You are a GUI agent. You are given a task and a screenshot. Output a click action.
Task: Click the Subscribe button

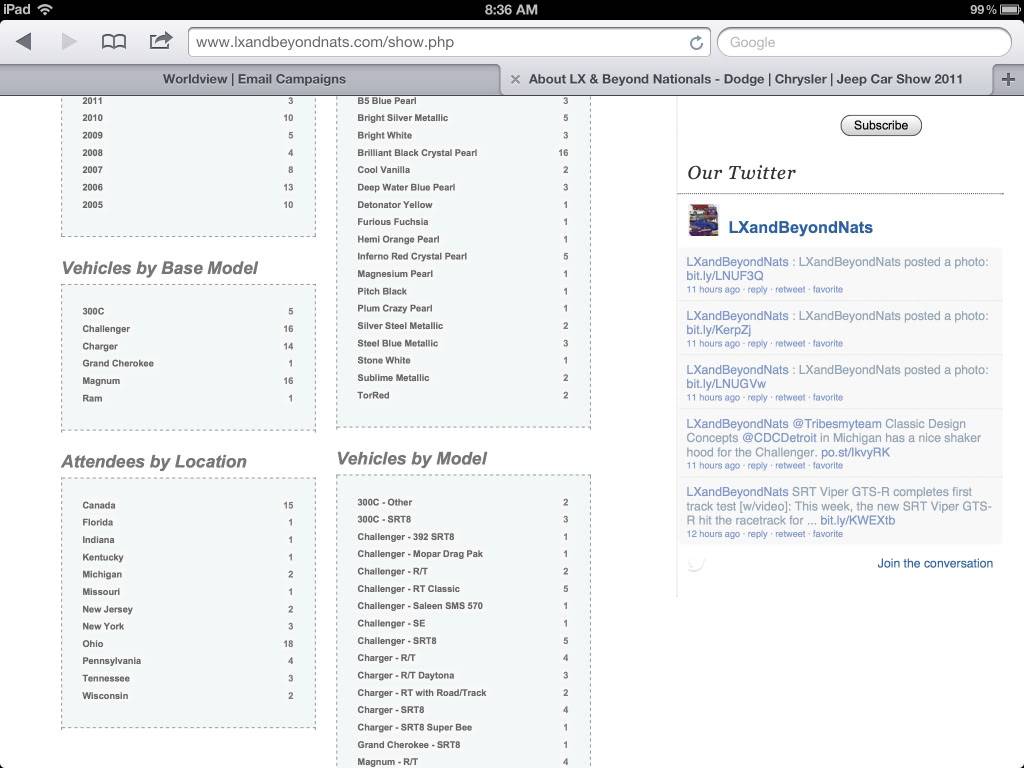tap(881, 125)
